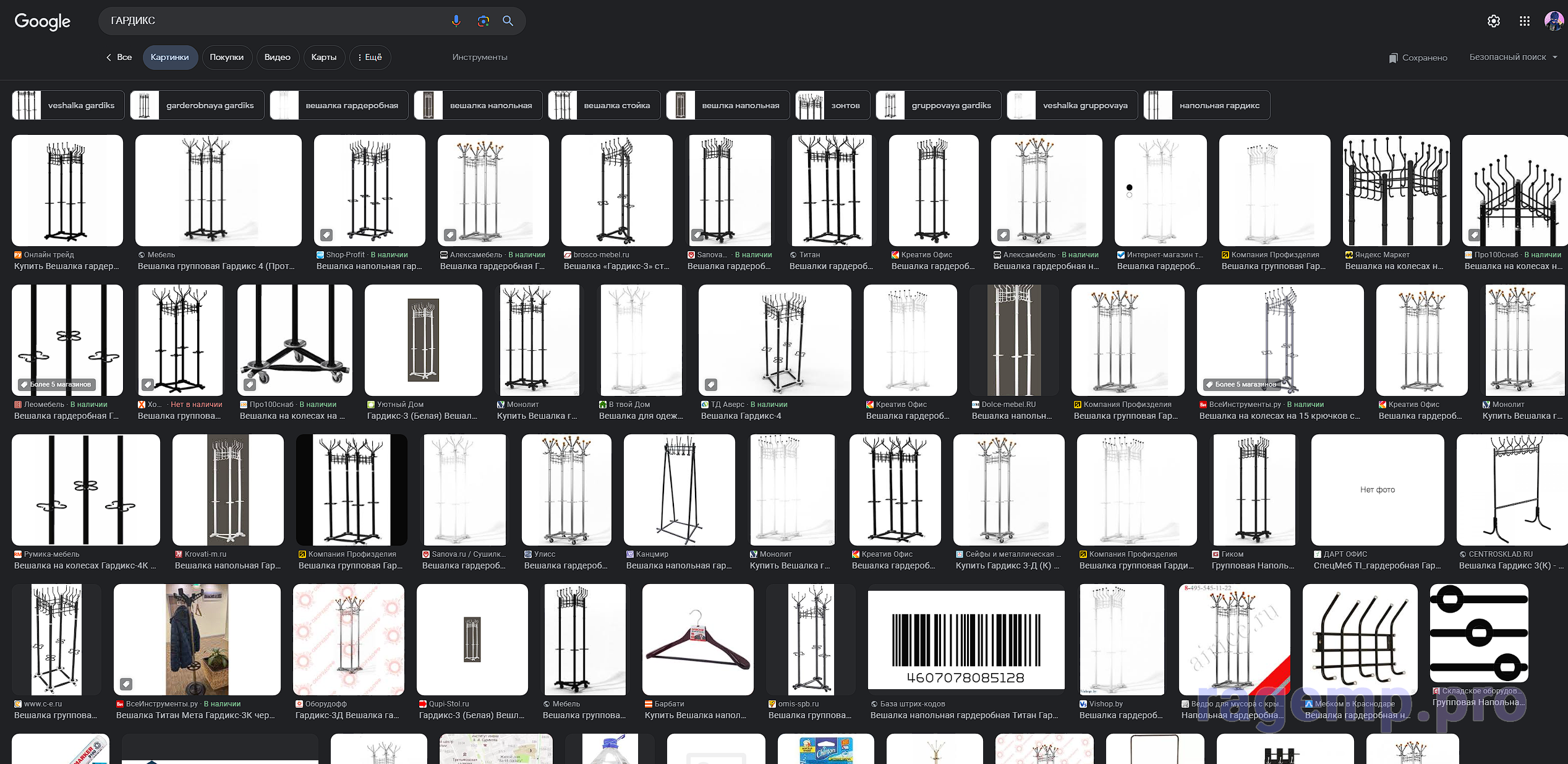Open the settings gear icon
This screenshot has height=764, width=1568.
(x=1493, y=21)
